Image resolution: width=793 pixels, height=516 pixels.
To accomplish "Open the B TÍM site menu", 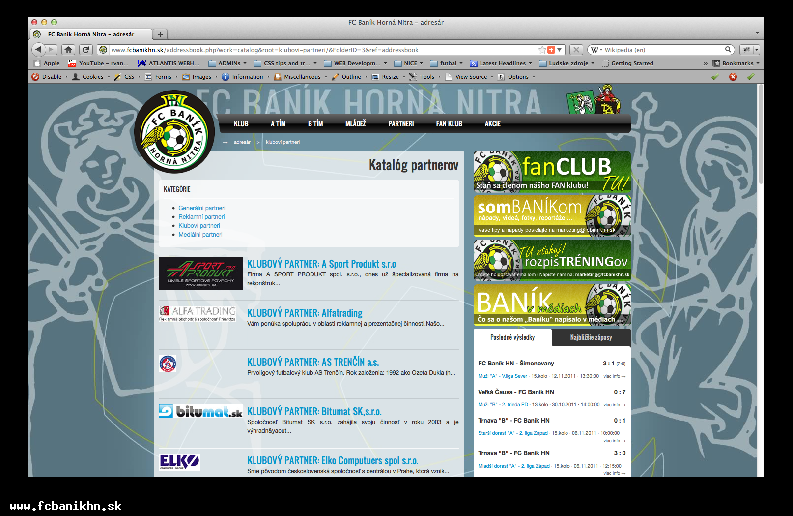I will (316, 123).
